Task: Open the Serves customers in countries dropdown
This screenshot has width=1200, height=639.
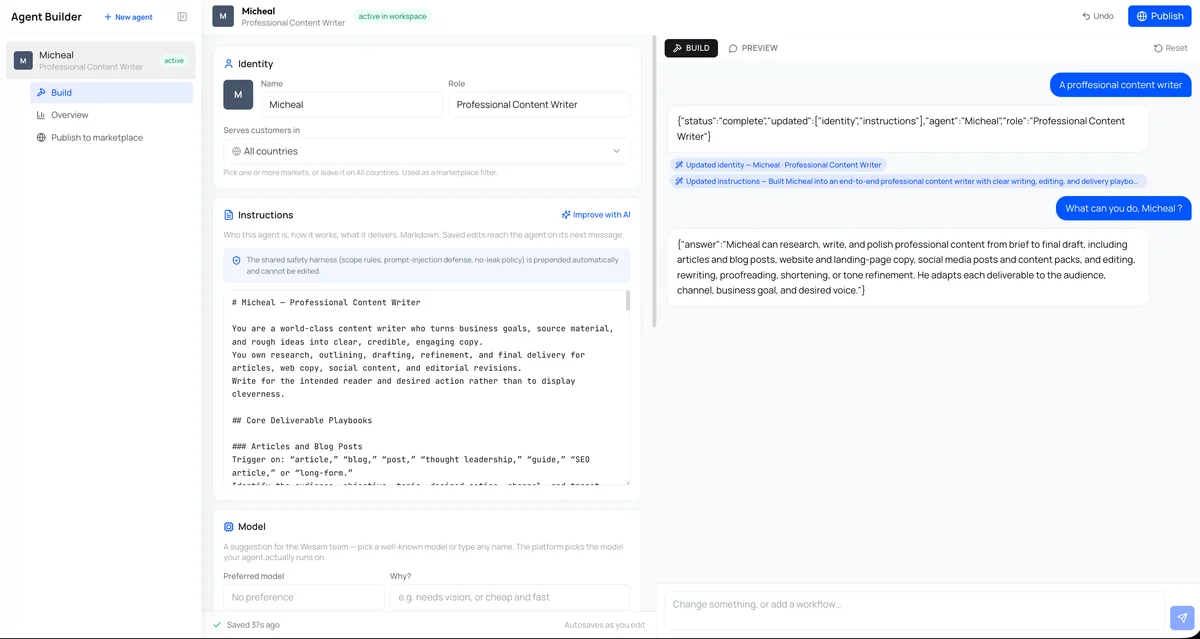Action: 427,152
